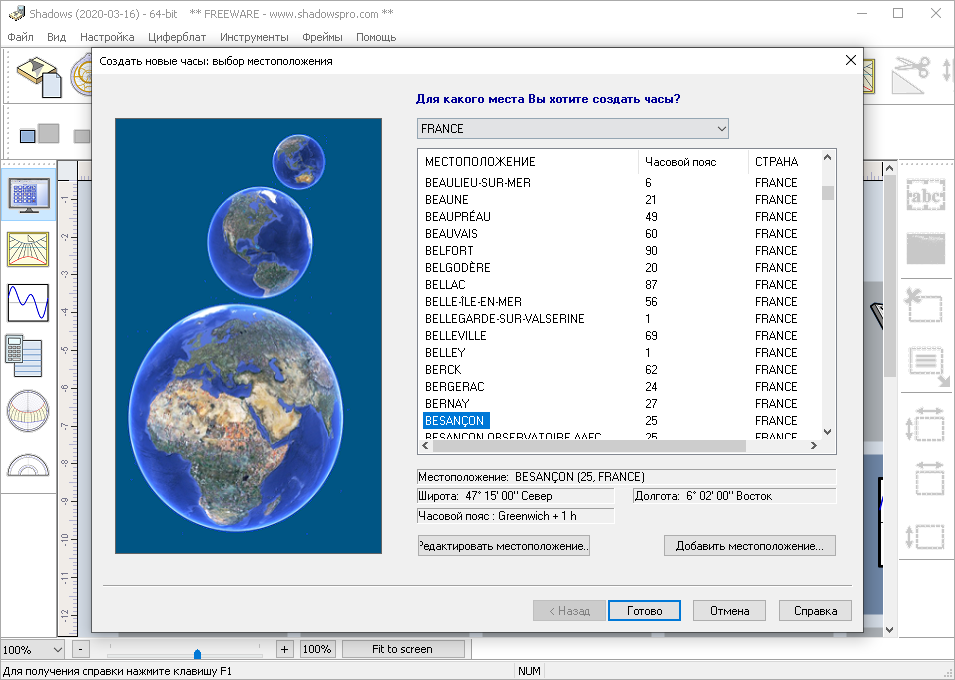Select BELFORT in the location list
This screenshot has width=955, height=680.
(x=449, y=250)
